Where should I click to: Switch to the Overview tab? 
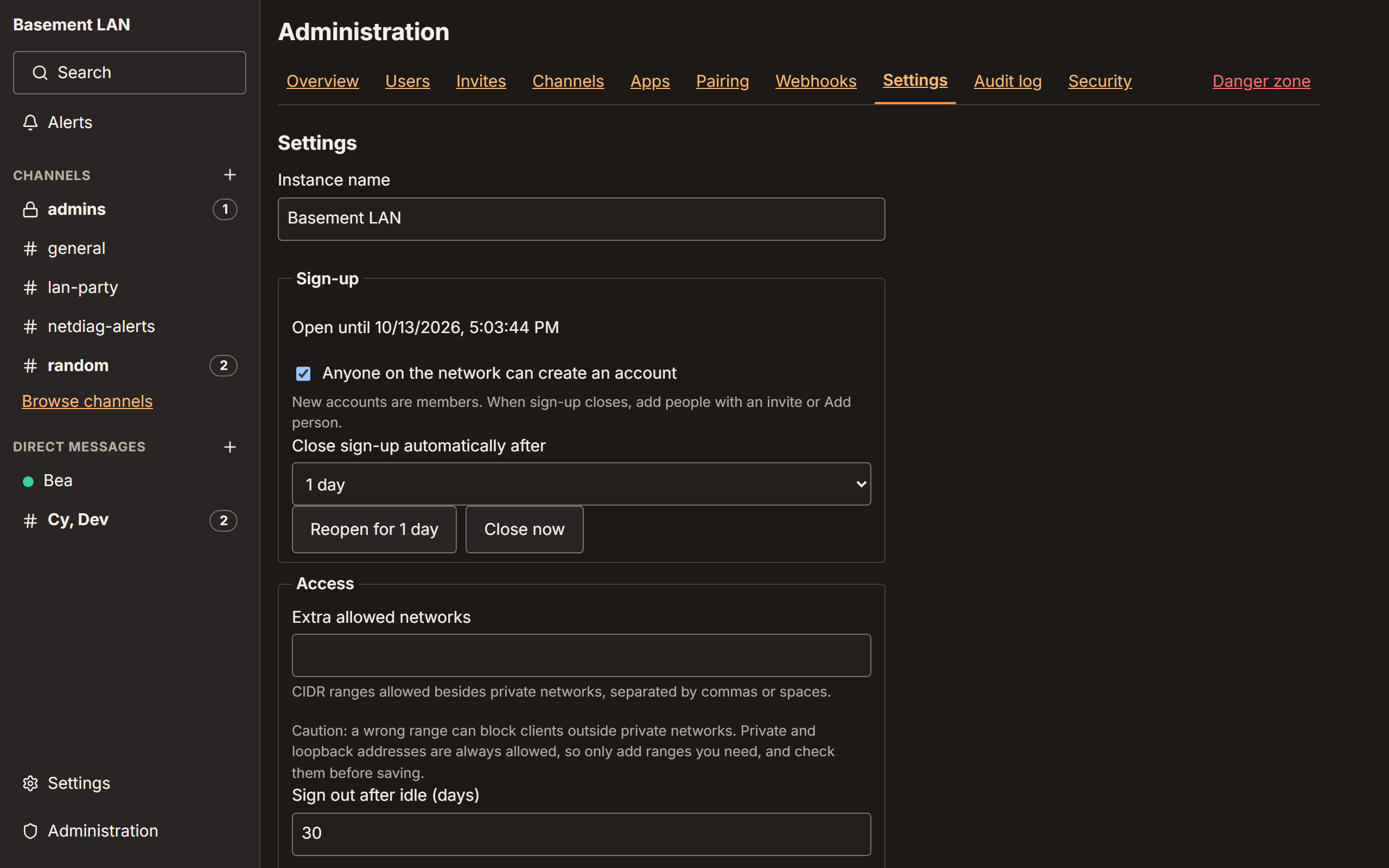click(322, 81)
